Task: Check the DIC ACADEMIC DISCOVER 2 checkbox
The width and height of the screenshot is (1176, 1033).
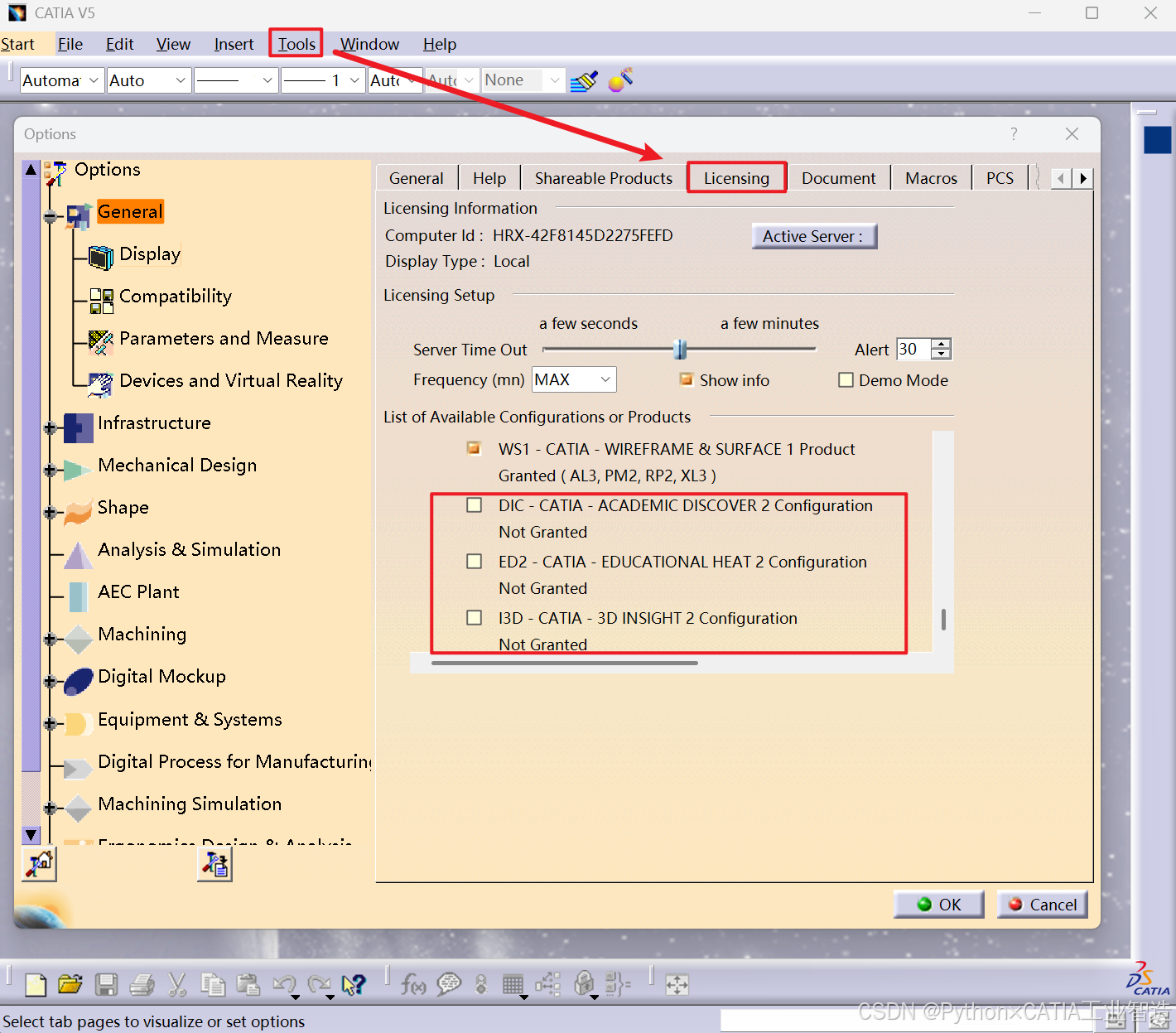Action: [x=474, y=504]
